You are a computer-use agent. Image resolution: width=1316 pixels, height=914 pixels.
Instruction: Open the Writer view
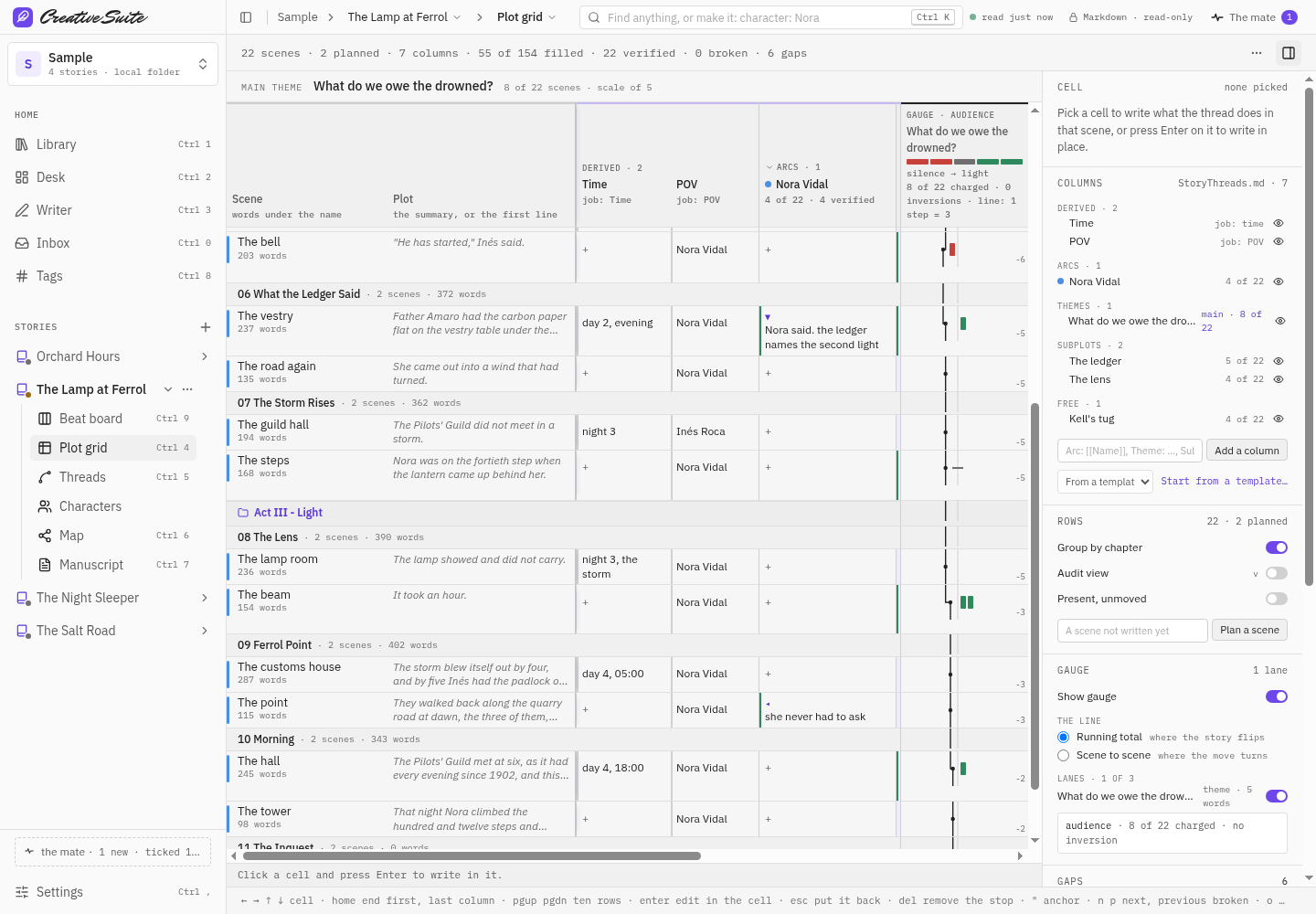point(113,210)
